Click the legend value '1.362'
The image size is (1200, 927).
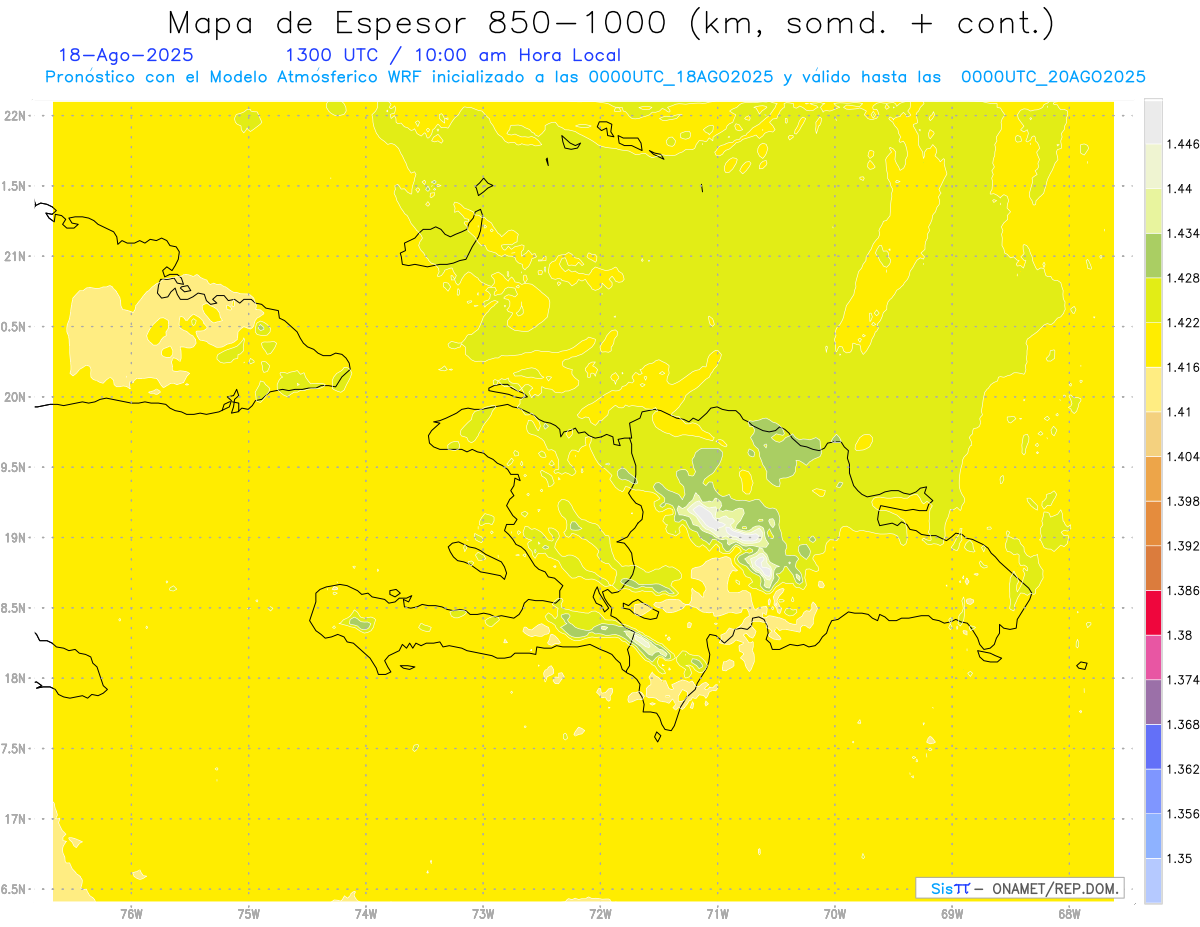[x=1184, y=769]
